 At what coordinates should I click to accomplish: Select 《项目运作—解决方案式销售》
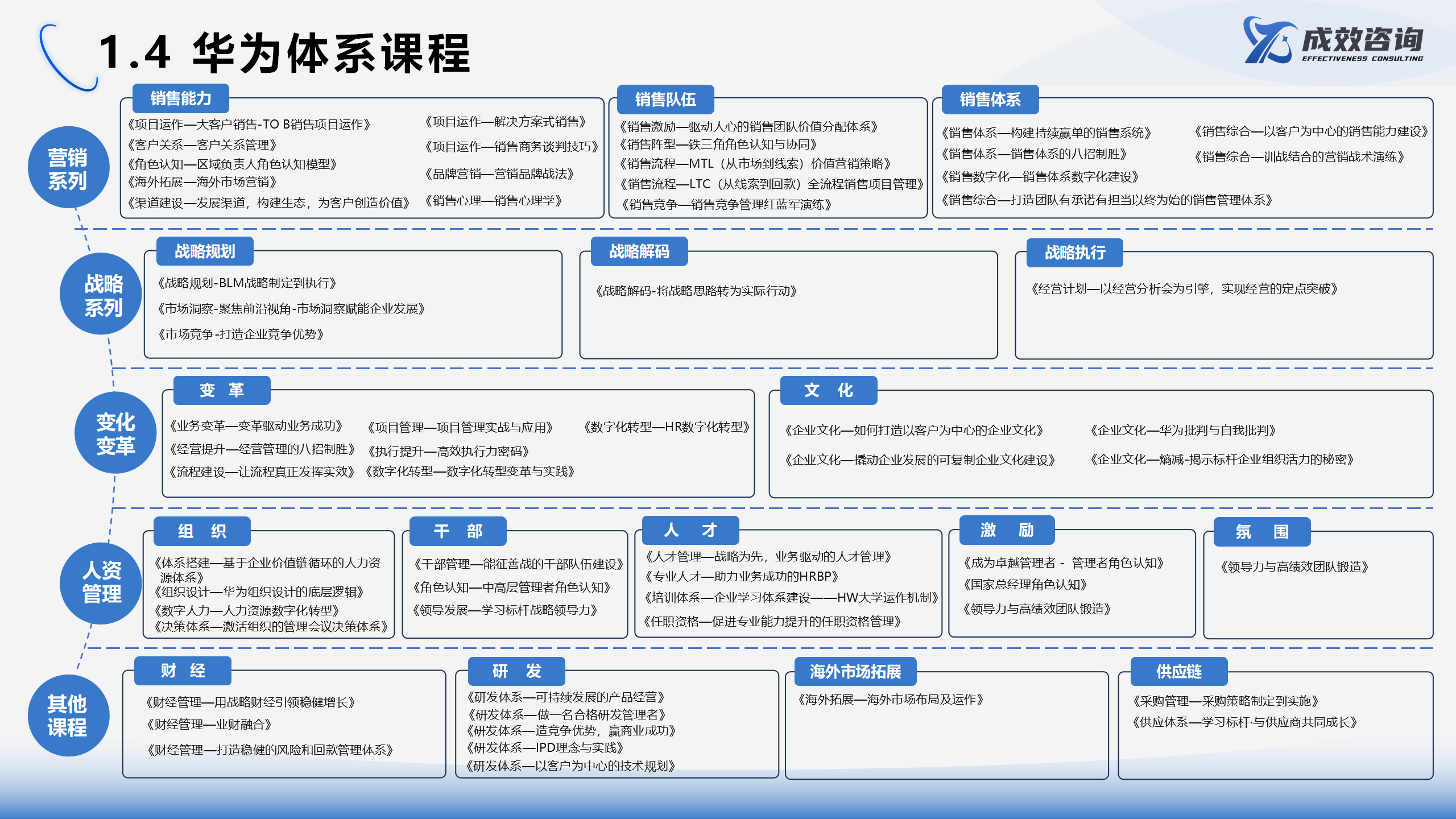[506, 122]
